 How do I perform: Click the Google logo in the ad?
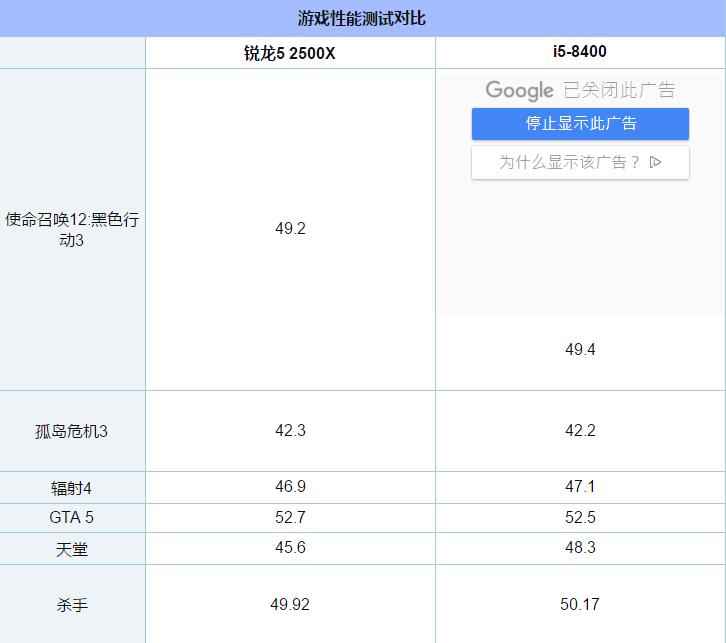click(519, 90)
